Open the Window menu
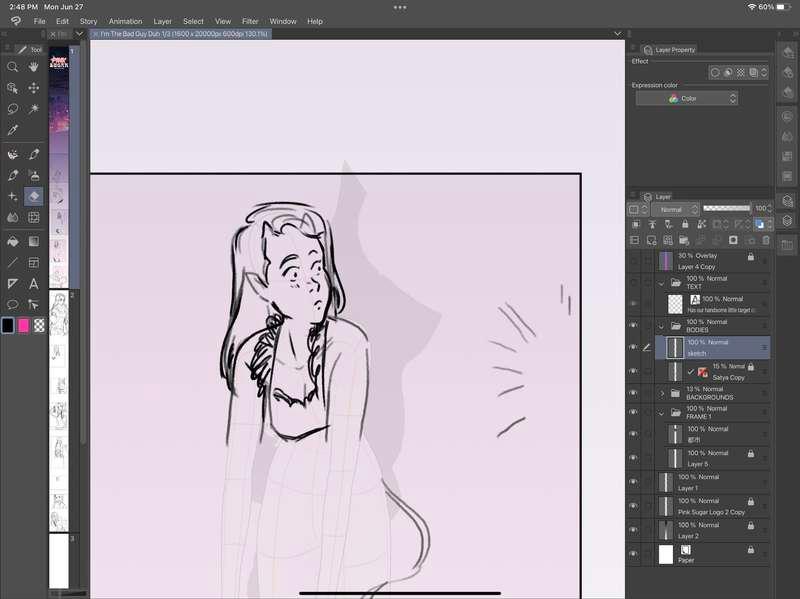800x599 pixels. point(283,21)
